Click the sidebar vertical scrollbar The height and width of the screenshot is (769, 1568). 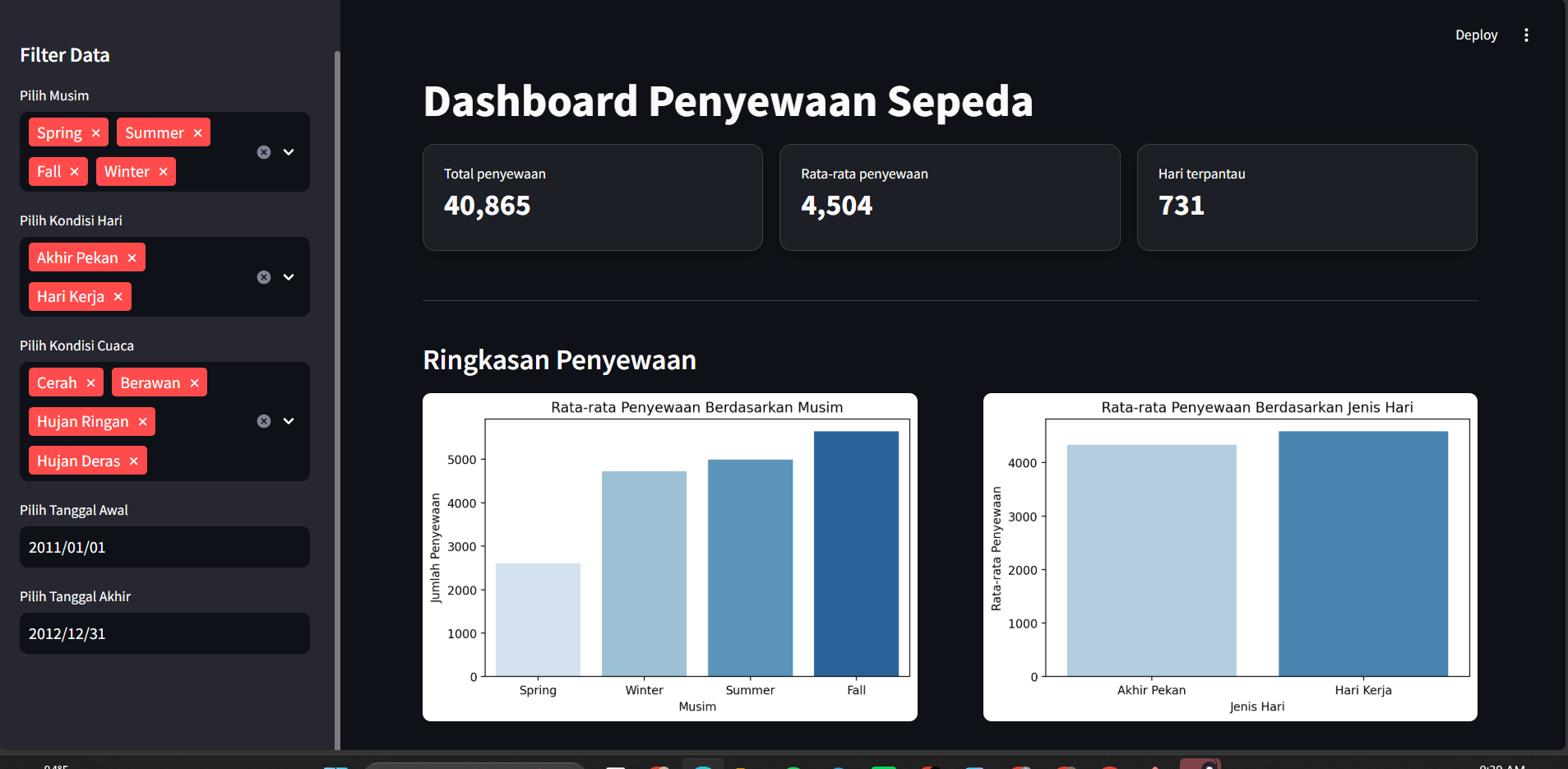coord(337,400)
